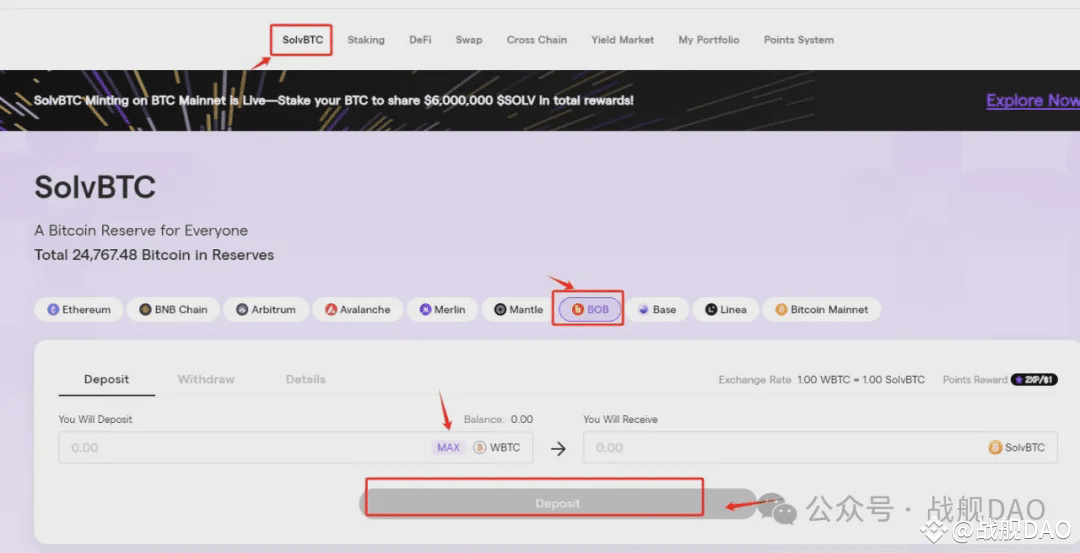The height and width of the screenshot is (553, 1080).
Task: Click the Total 24,767.48 Bitcoin in Reserves text
Action: pyautogui.click(x=154, y=255)
